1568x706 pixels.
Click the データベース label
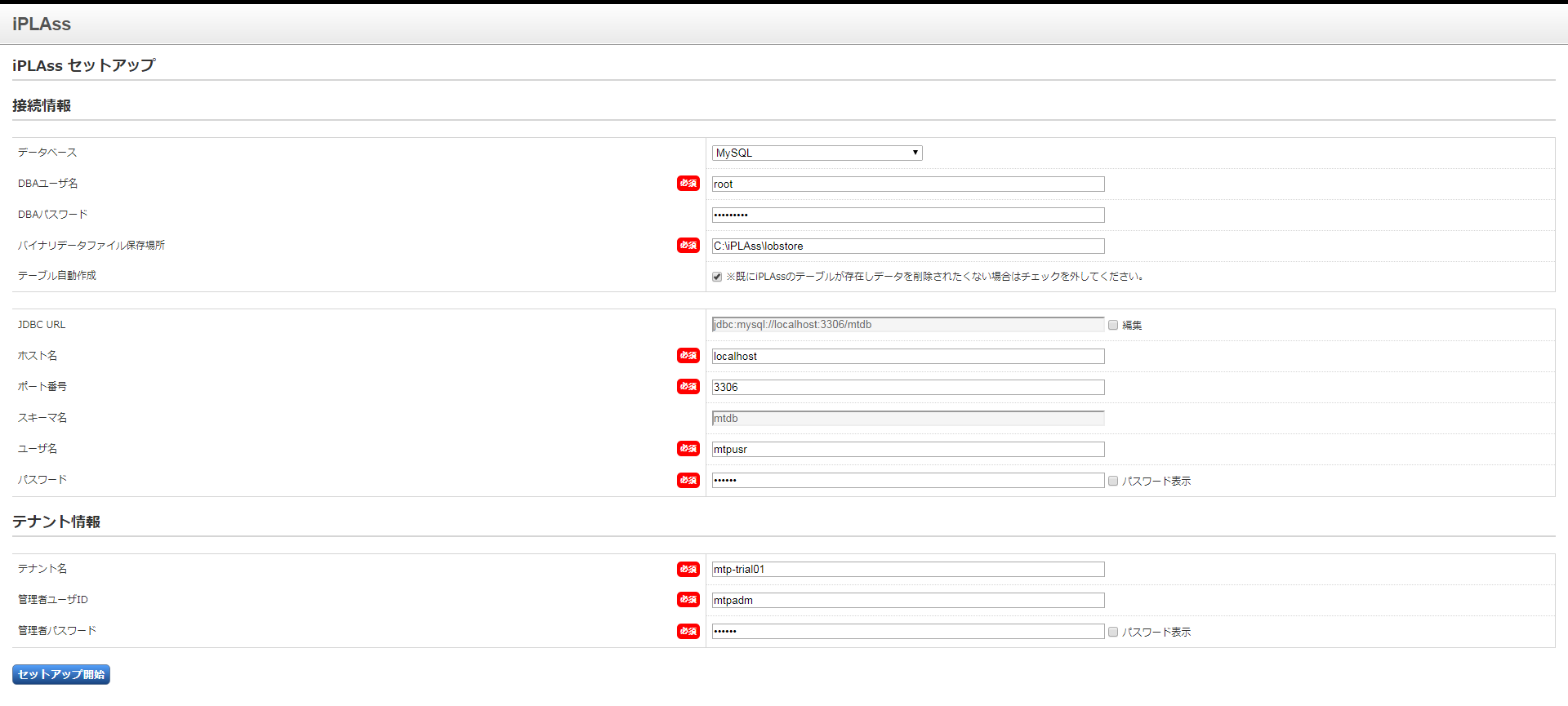click(47, 153)
